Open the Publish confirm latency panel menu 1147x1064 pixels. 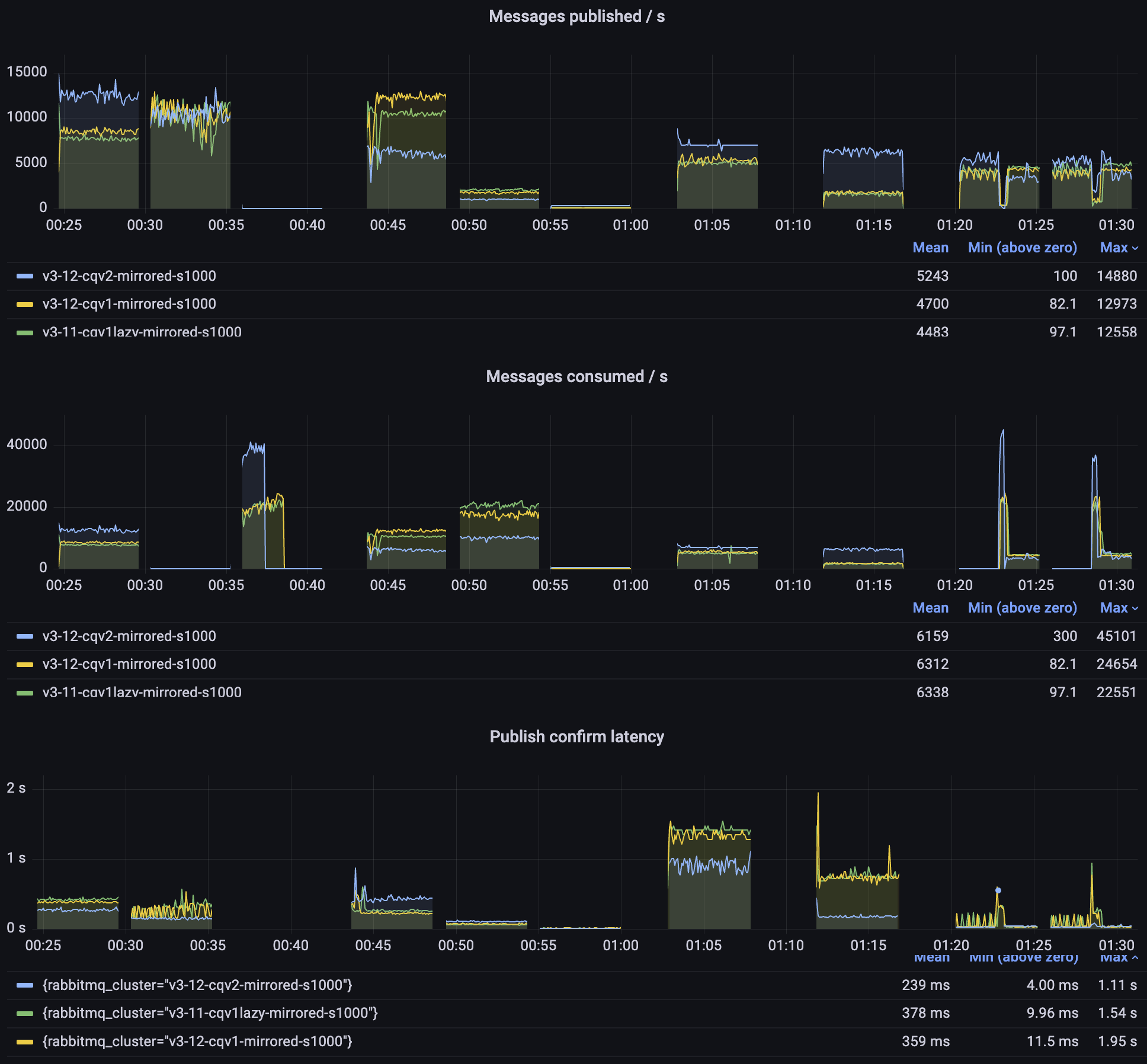point(577,736)
